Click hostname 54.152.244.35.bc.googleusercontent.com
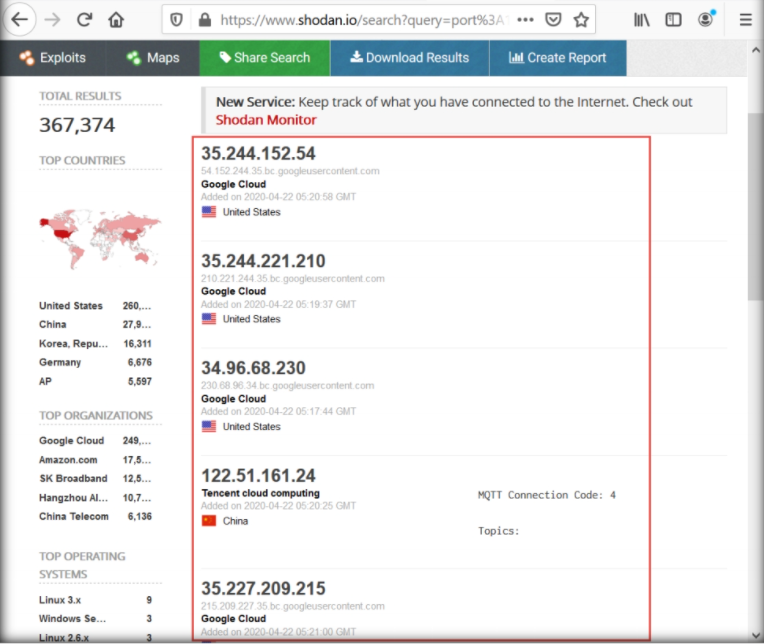The width and height of the screenshot is (764, 644). [290, 171]
